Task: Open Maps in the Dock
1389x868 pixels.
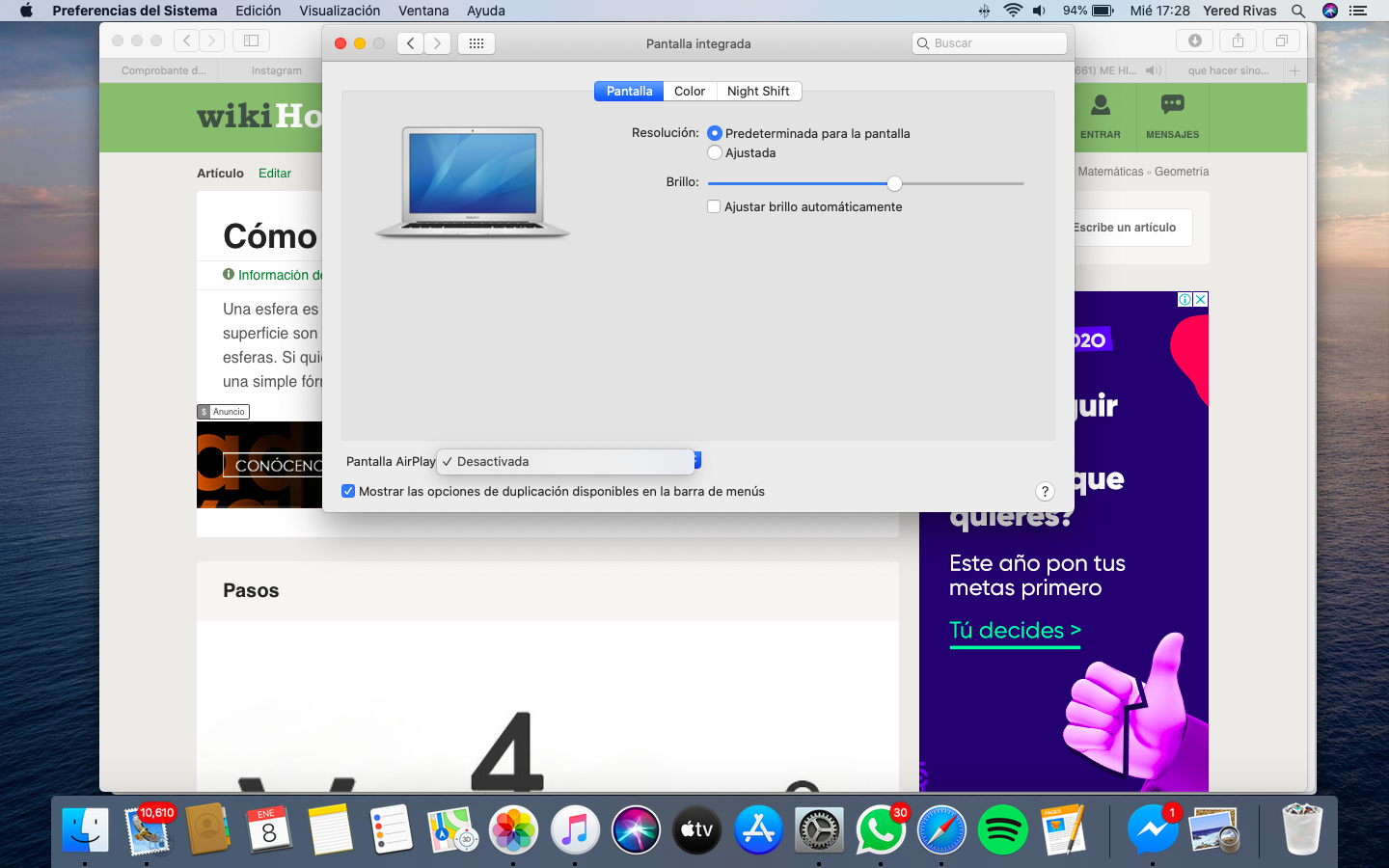Action: point(452,829)
